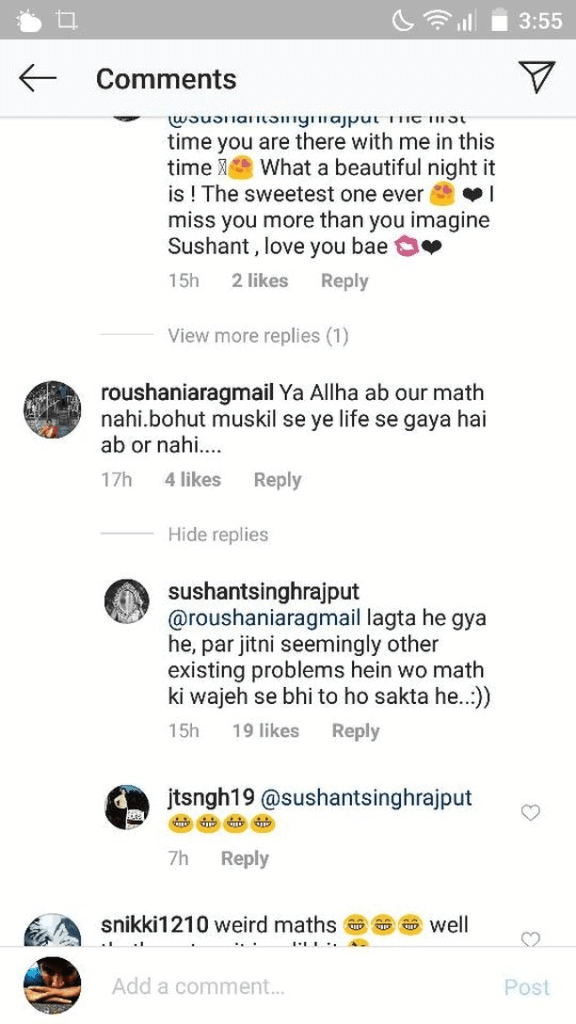576x1024 pixels.
Task: Open sushantsinghrajput's avatar in the reply
Action: tap(127, 601)
